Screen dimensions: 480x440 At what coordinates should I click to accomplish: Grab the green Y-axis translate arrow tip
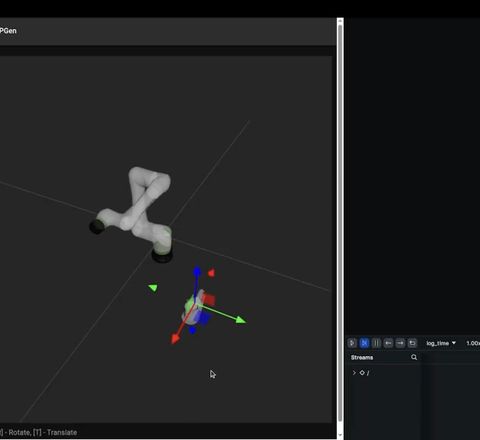tap(241, 320)
